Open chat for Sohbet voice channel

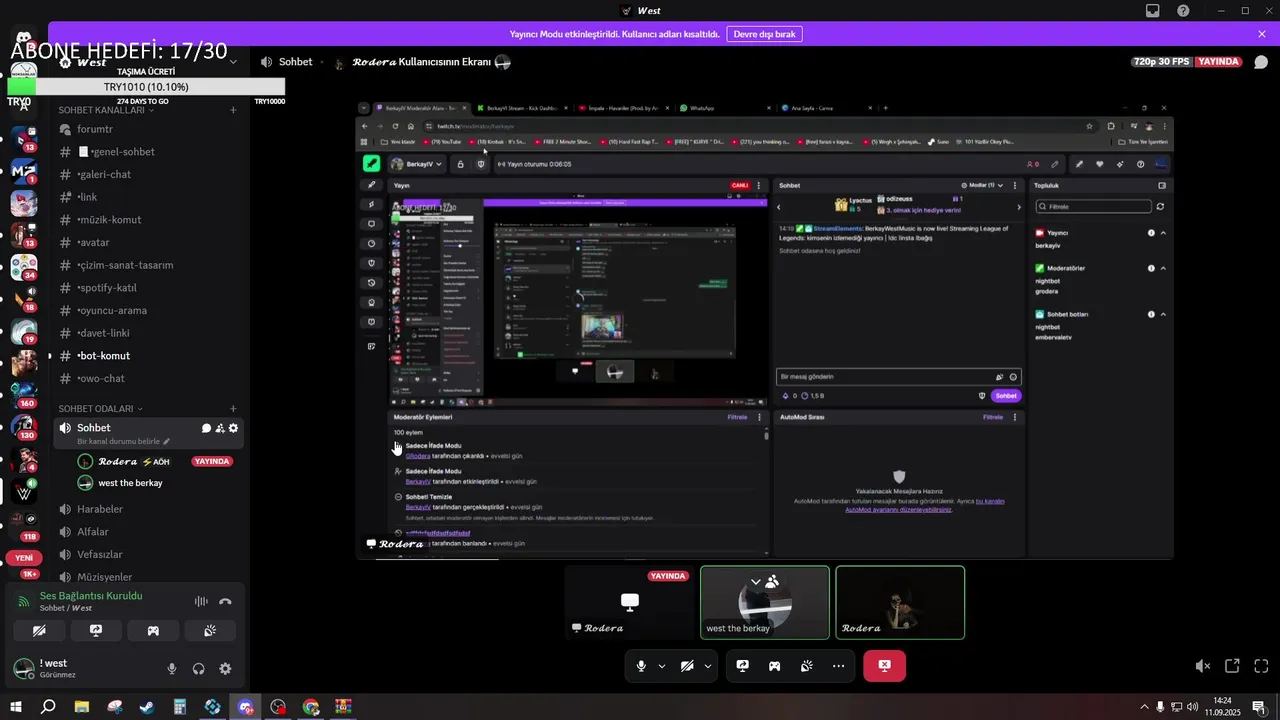pyautogui.click(x=206, y=428)
